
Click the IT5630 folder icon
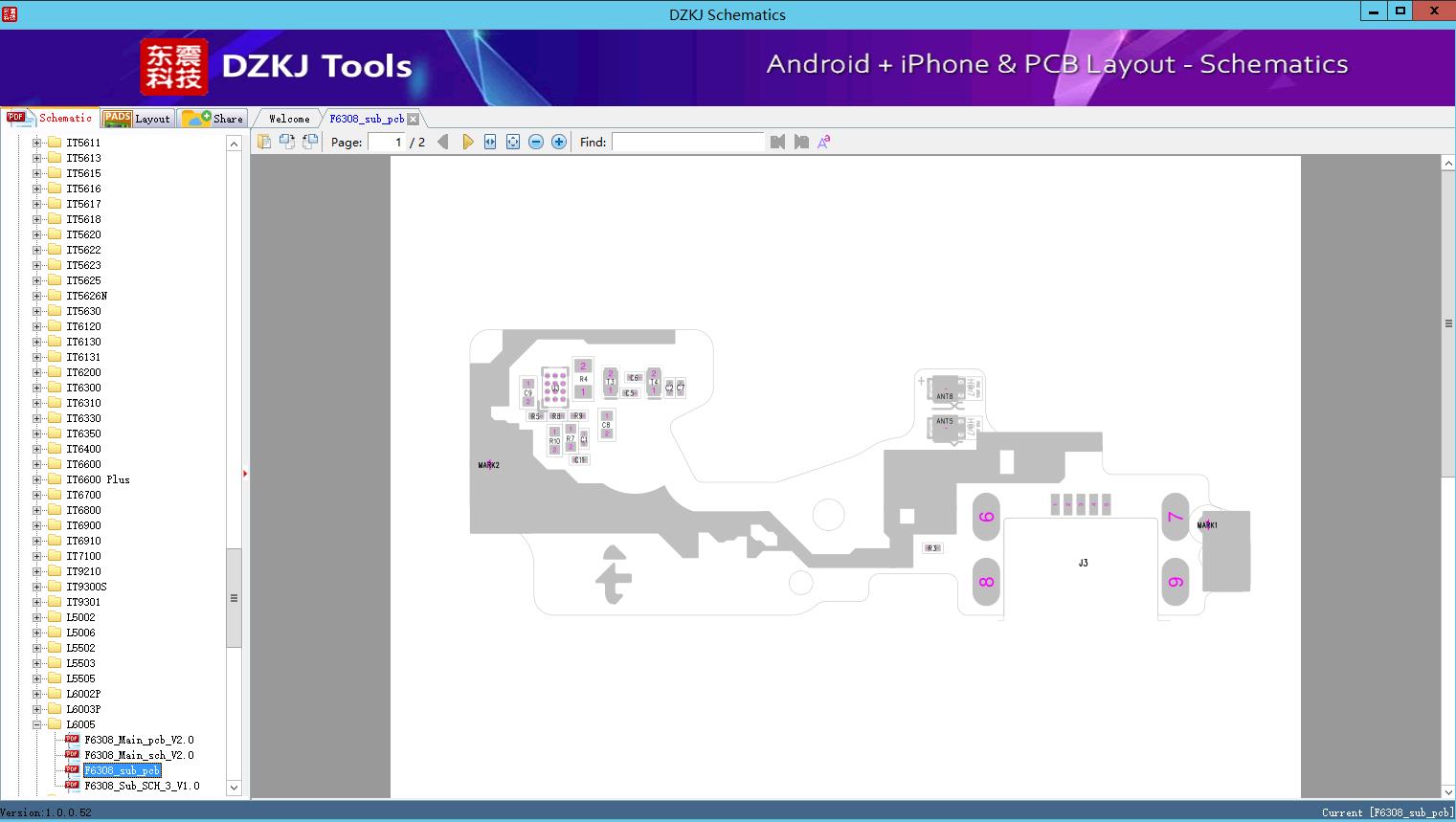(x=55, y=311)
